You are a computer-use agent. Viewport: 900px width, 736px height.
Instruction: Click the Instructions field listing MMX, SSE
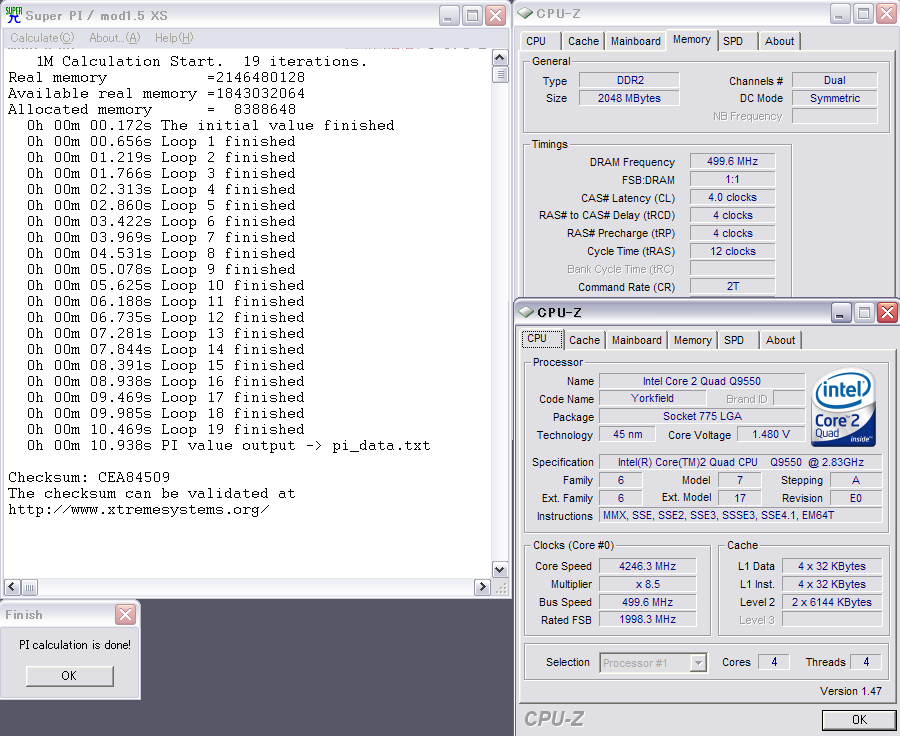tap(740, 516)
